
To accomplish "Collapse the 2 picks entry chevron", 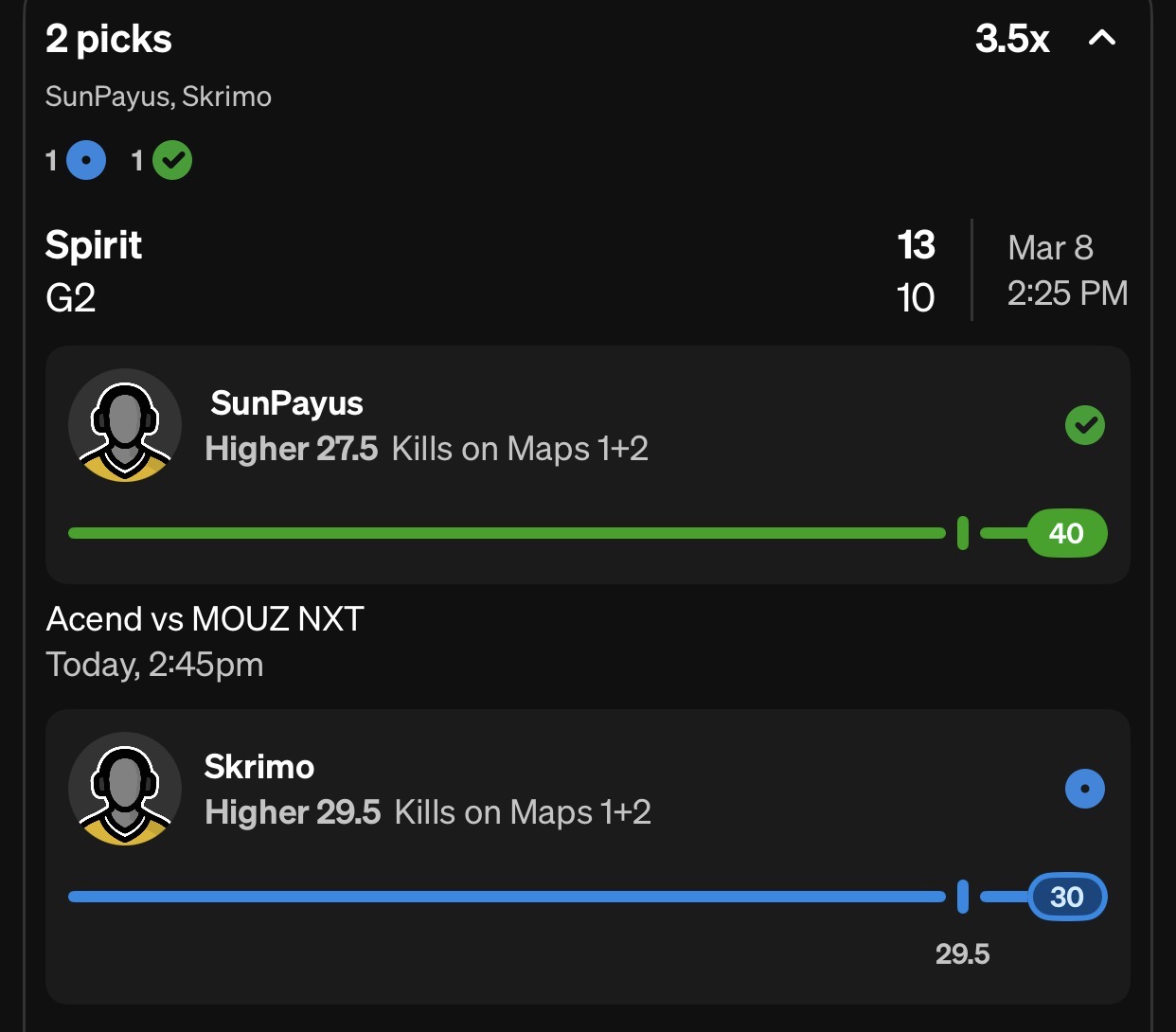I will pos(1102,39).
